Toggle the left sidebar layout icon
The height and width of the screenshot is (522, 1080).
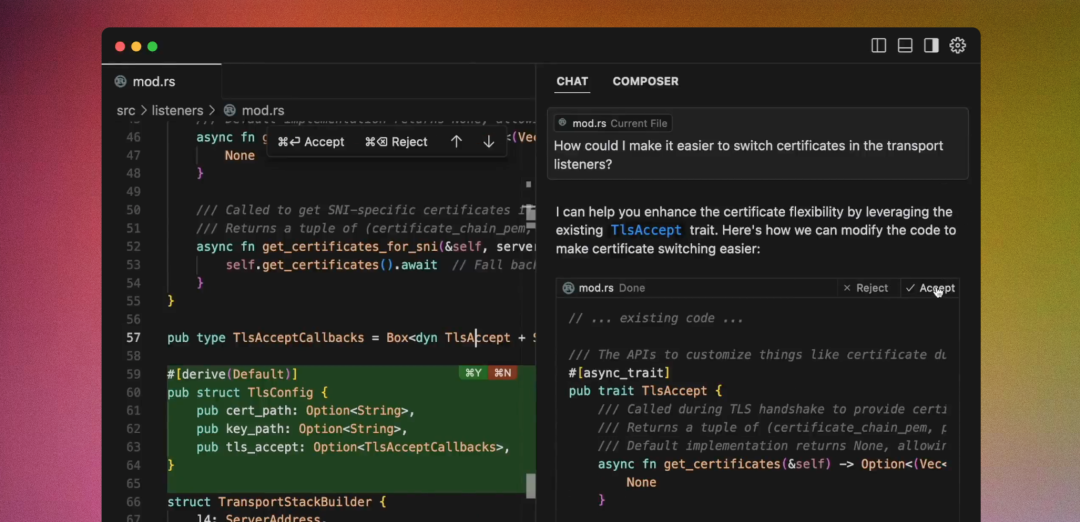click(x=879, y=45)
